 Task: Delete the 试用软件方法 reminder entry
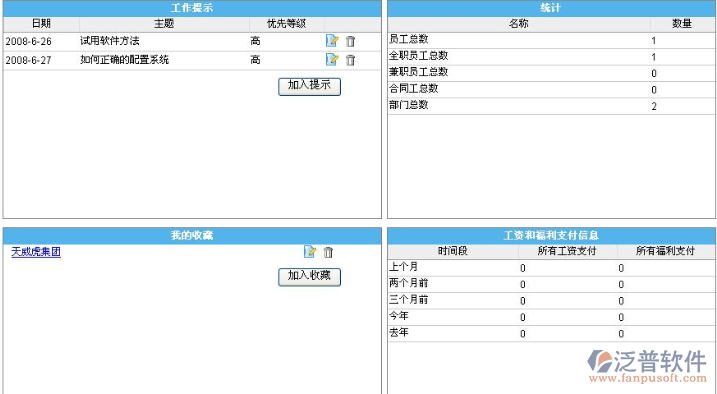click(350, 41)
